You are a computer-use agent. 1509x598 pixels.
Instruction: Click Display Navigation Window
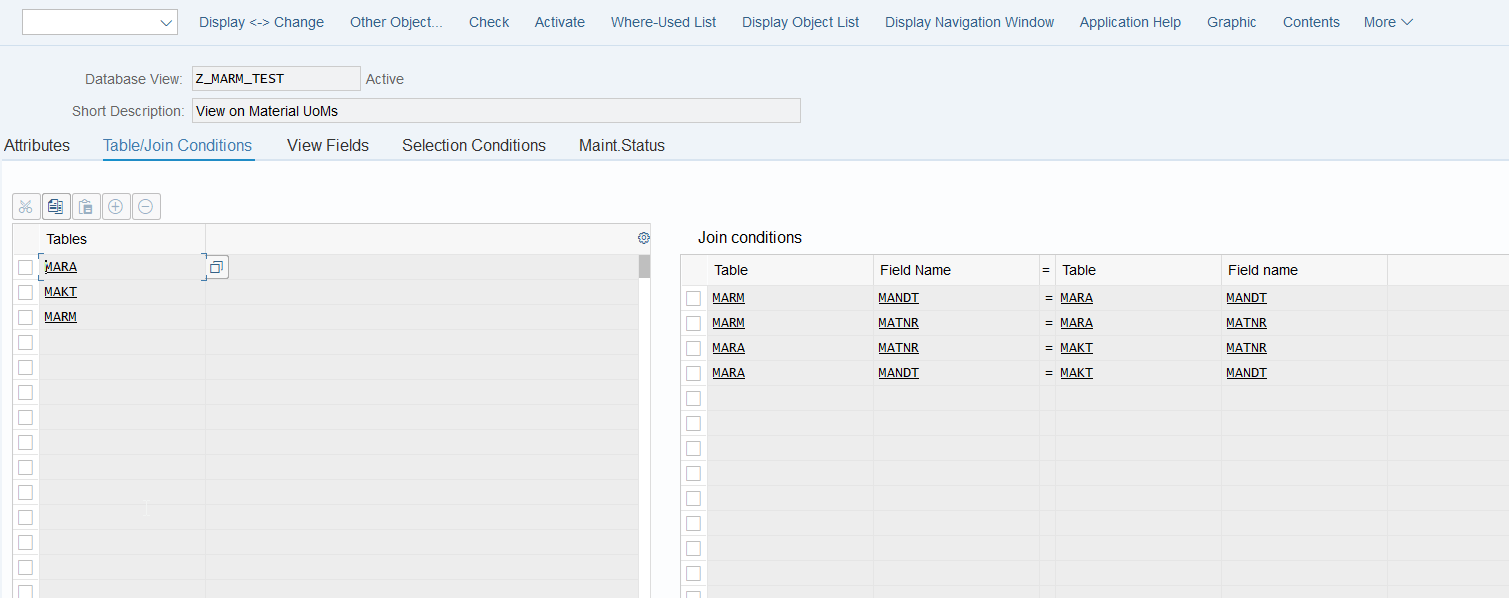[969, 22]
